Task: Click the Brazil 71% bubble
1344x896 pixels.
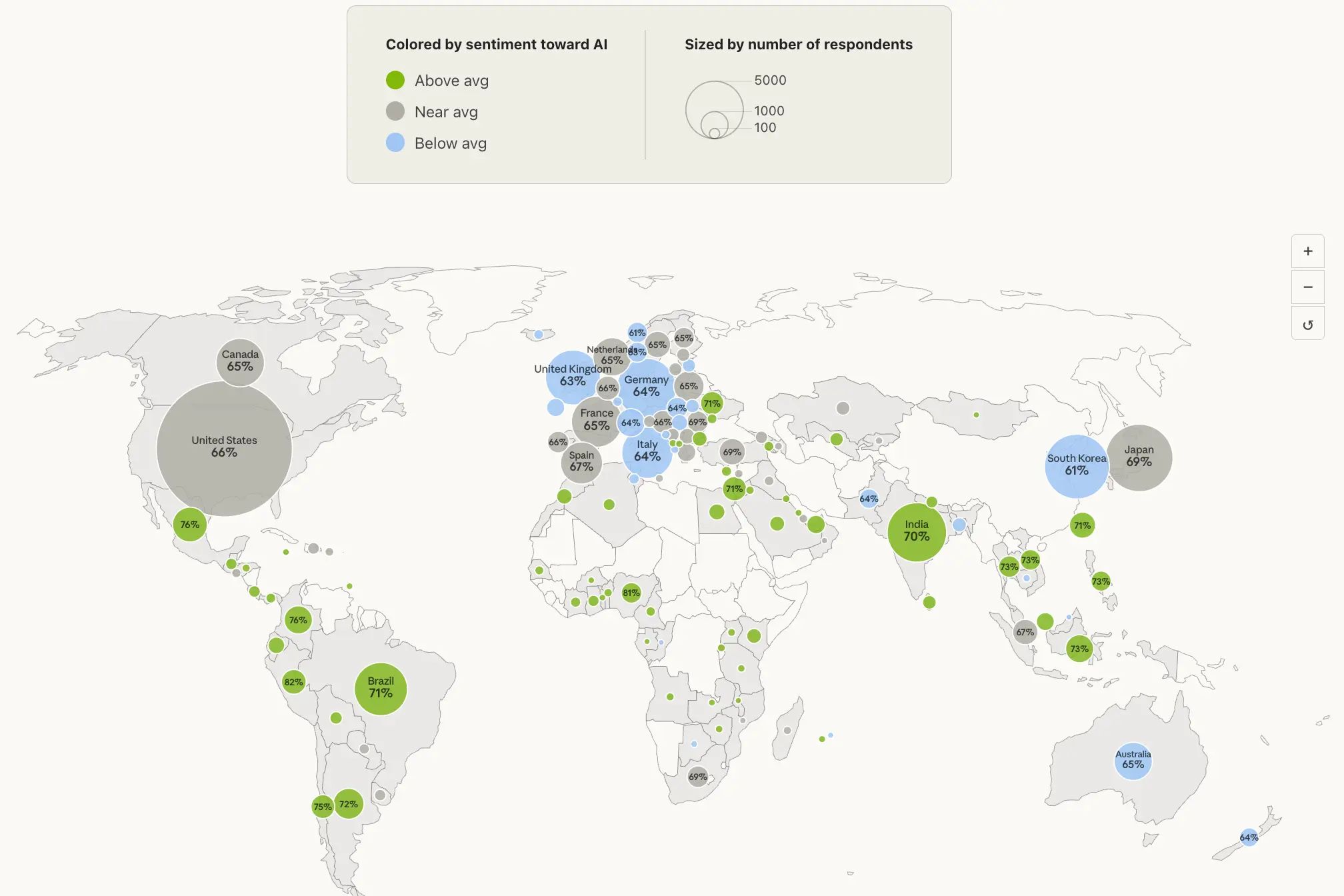Action: coord(381,688)
